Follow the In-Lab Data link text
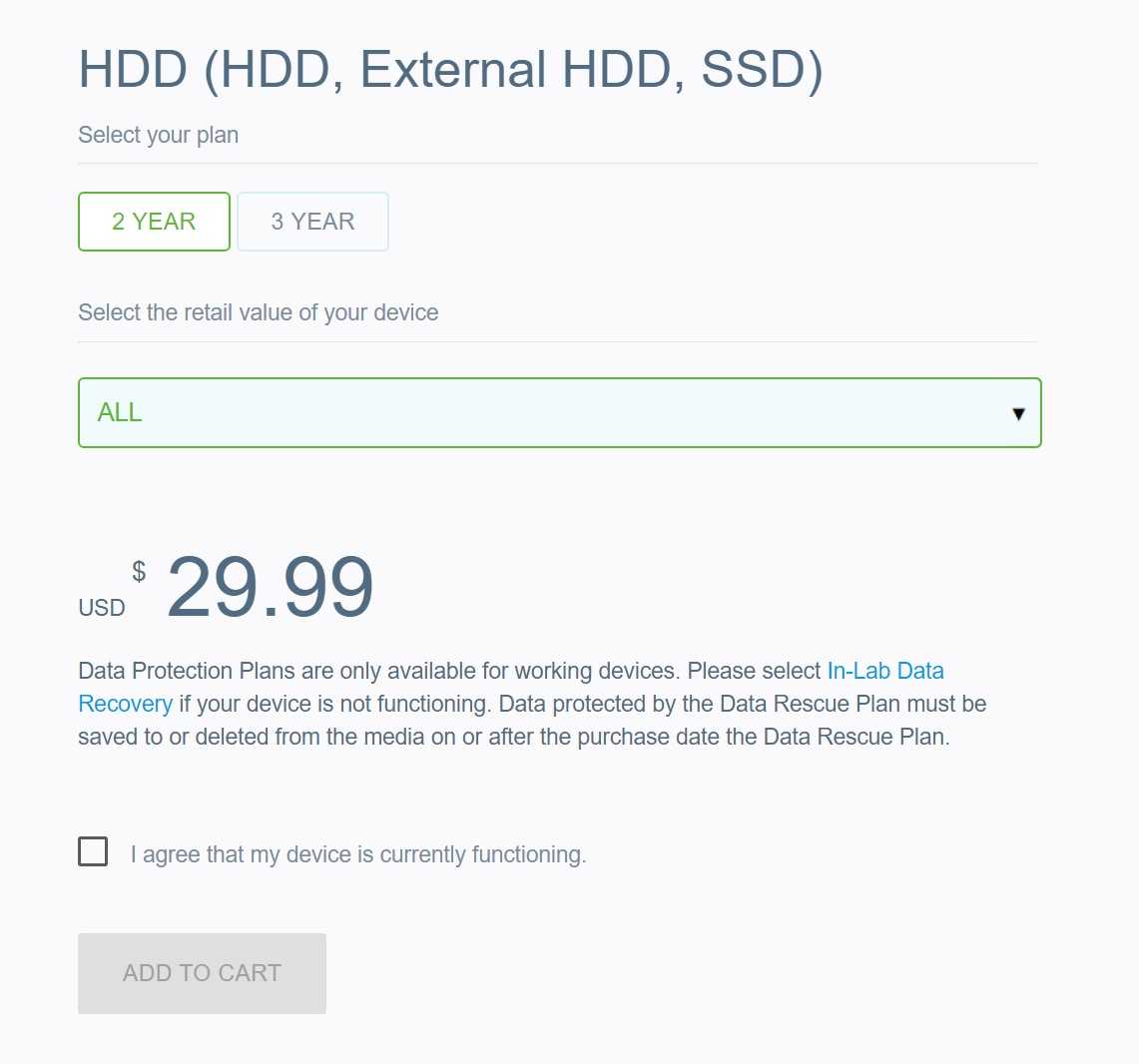Screen dimensions: 1139x1064 tap(885, 671)
